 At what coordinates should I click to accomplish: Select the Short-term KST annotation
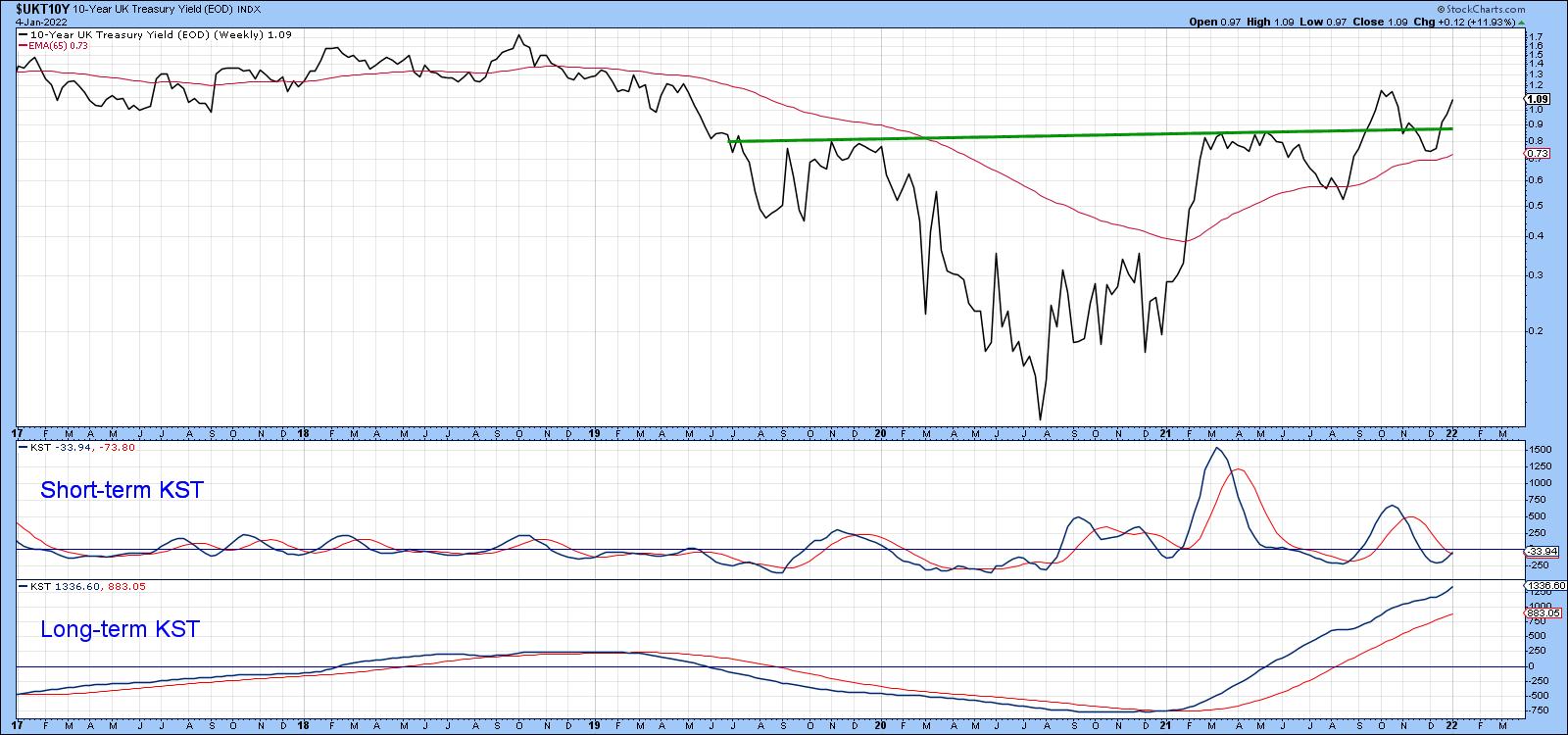click(122, 491)
